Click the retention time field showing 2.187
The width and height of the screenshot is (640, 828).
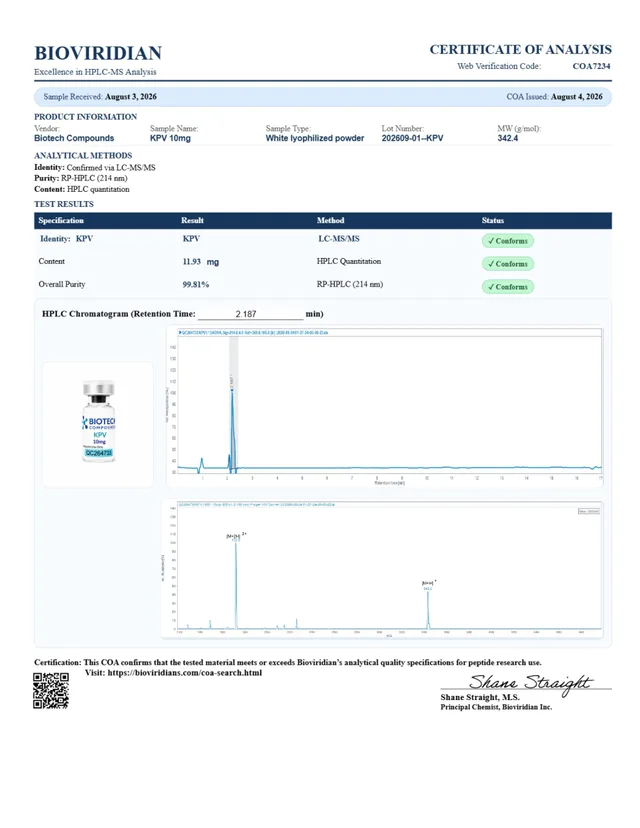click(x=250, y=314)
